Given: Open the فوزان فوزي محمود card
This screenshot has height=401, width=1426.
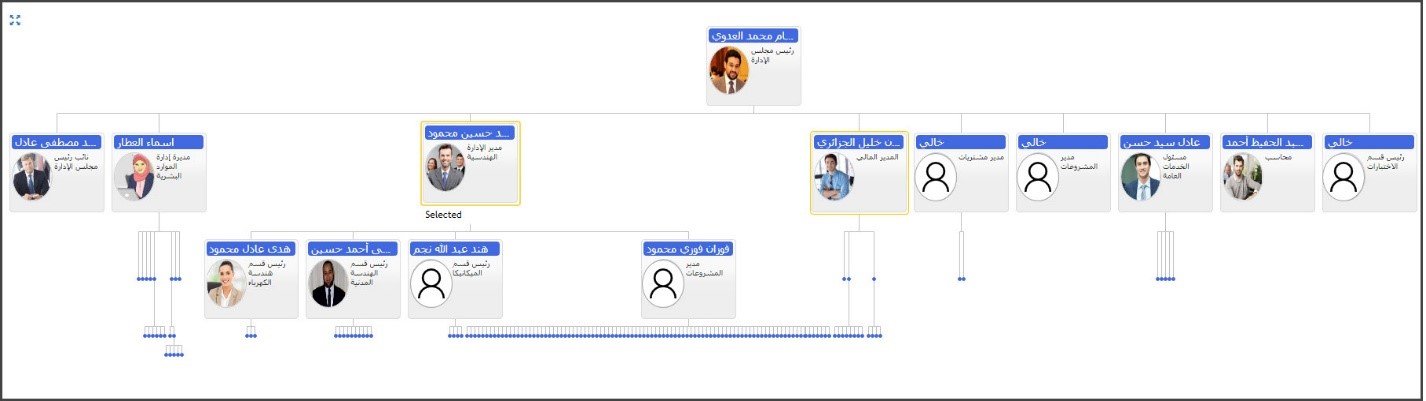Looking at the screenshot, I should (688, 278).
